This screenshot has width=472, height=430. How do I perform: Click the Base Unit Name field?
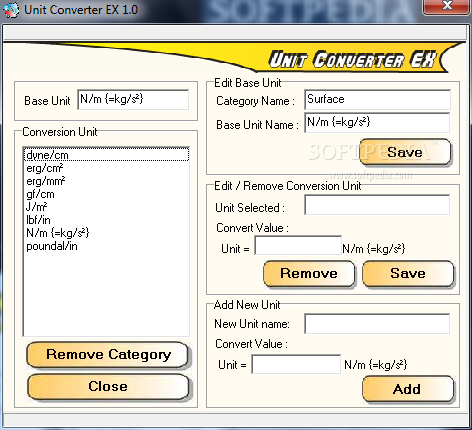point(377,122)
